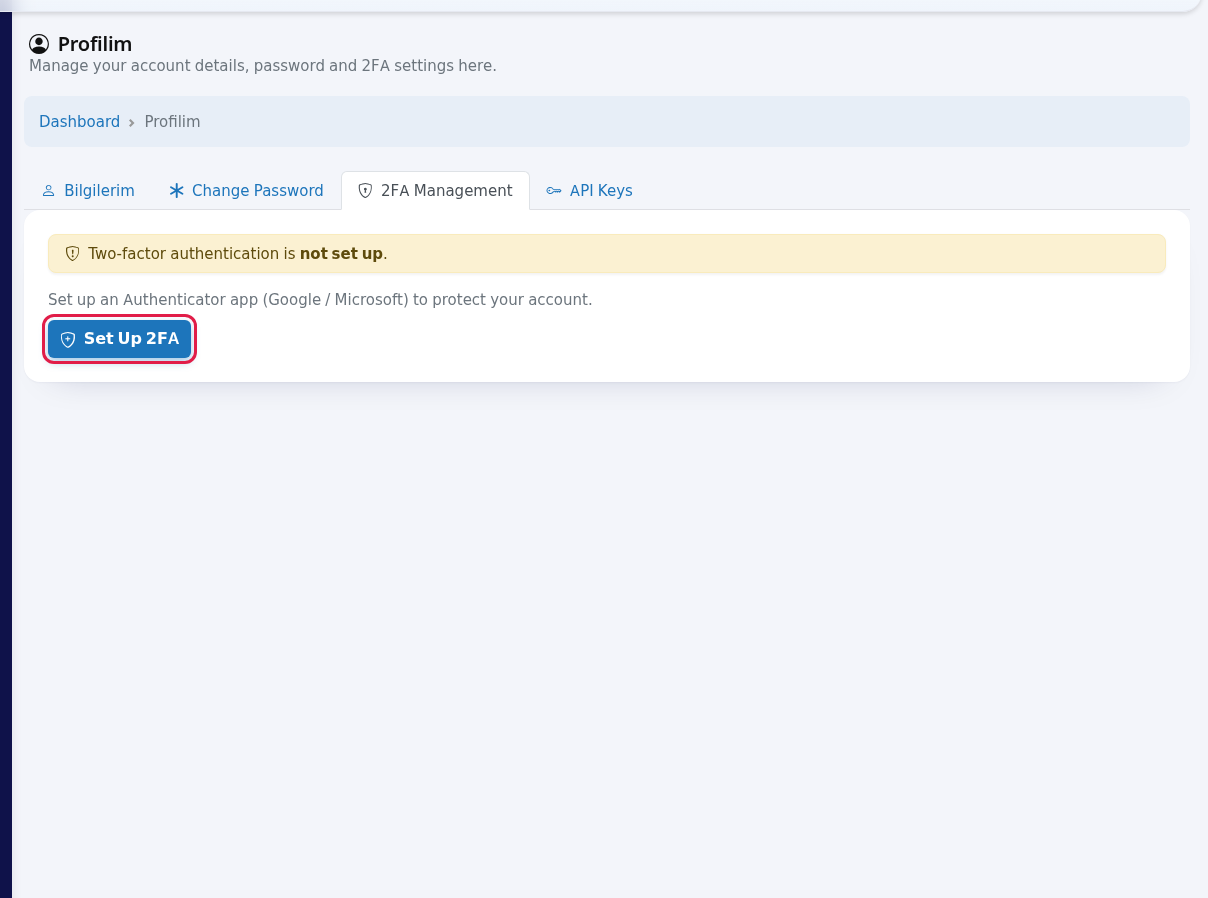Click the asterisk icon on Change Password tab
1208x898 pixels.
pos(177,190)
